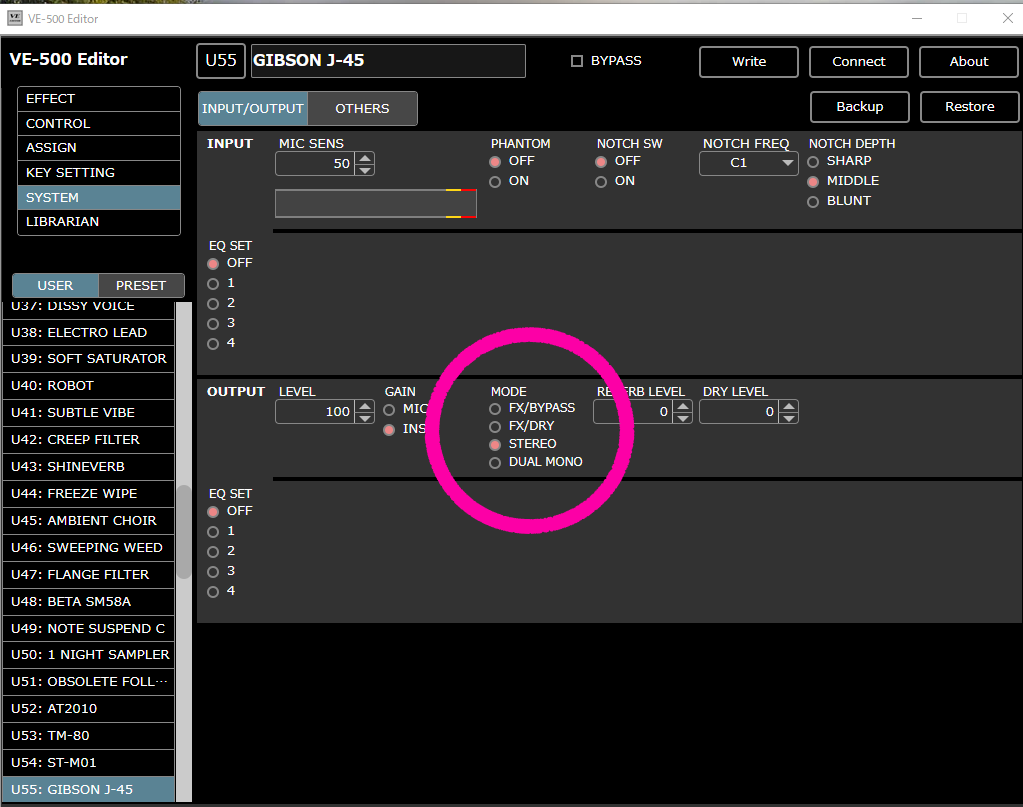Choose output GAIN MIC option

389,410
